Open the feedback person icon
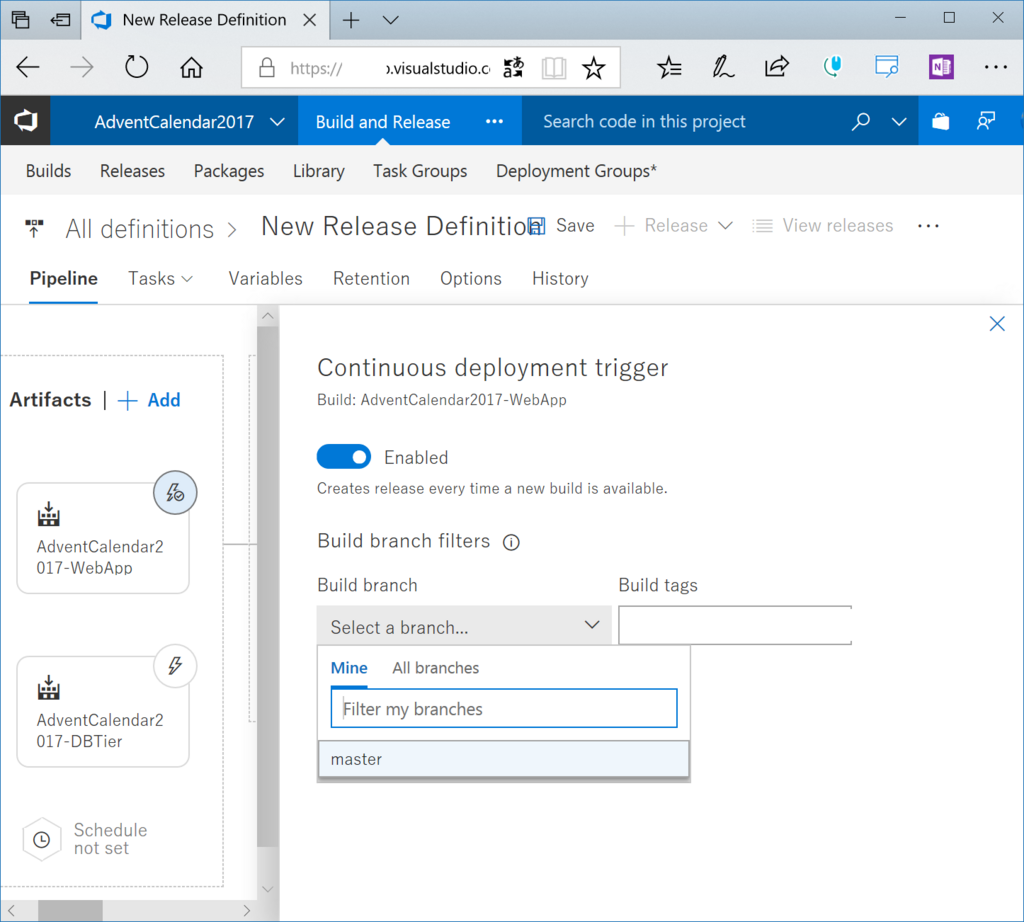Viewport: 1024px width, 922px height. (x=985, y=121)
